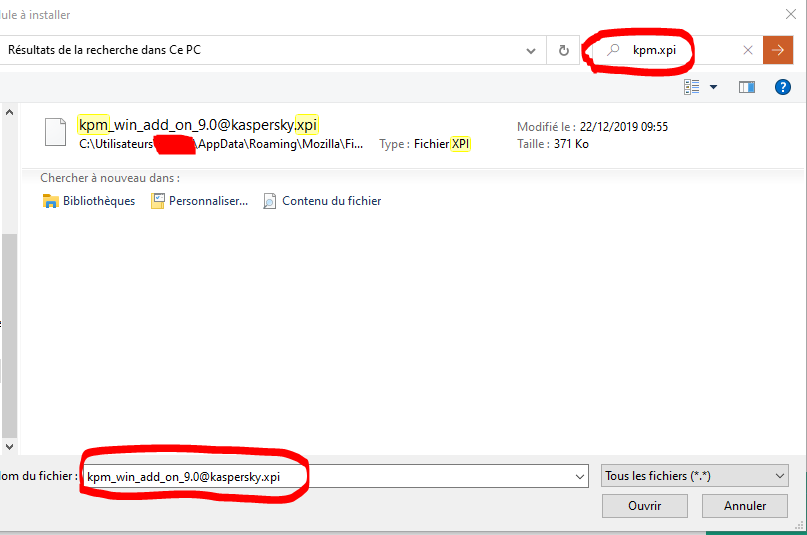Image resolution: width=807 pixels, height=535 pixels.
Task: Expand the file name dropdown arrow
Action: coord(580,476)
